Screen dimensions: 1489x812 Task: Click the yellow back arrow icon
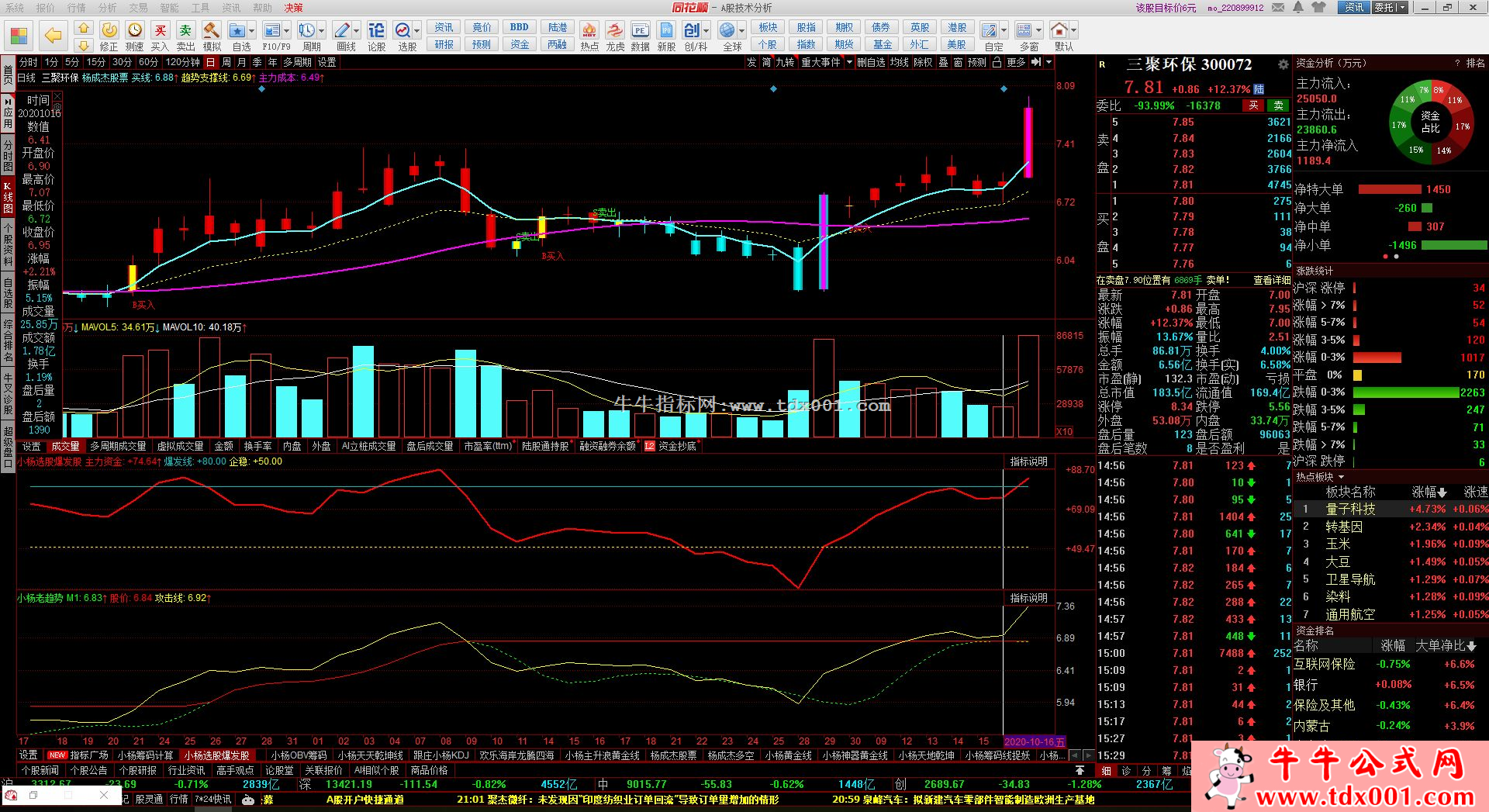[53, 36]
